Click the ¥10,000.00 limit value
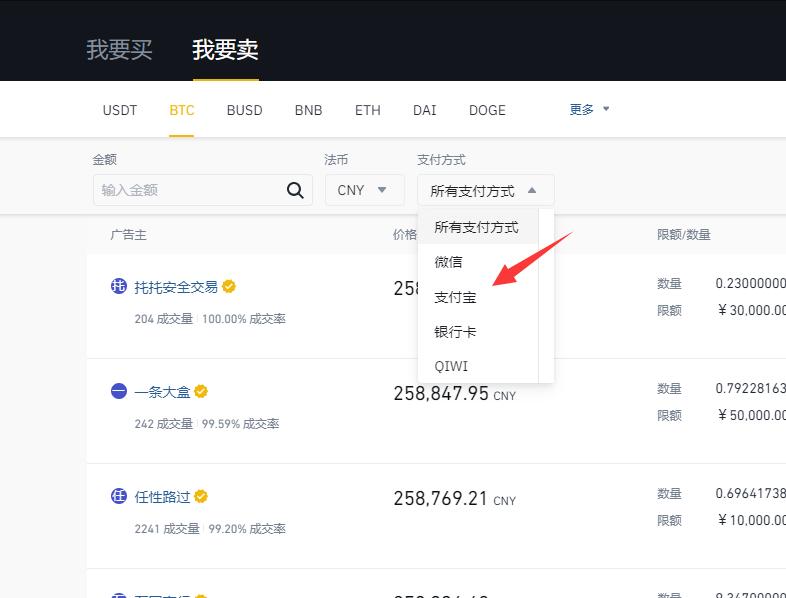 [751, 520]
